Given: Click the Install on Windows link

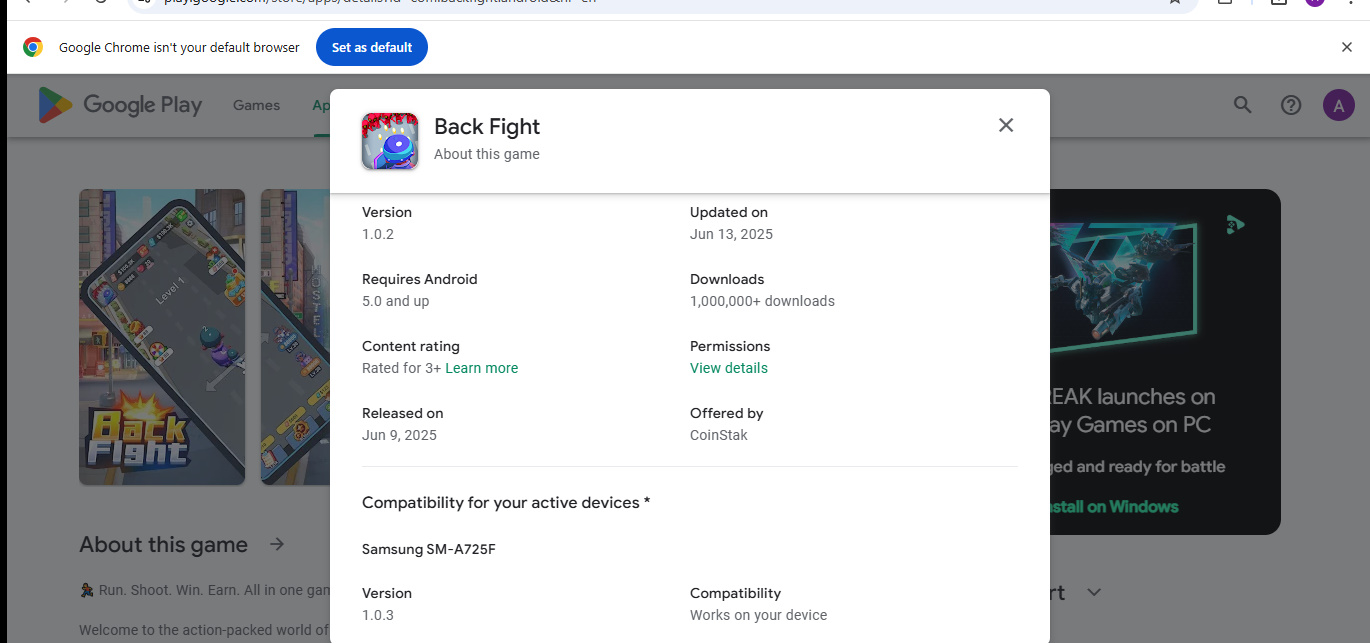Looking at the screenshot, I should 1113,506.
